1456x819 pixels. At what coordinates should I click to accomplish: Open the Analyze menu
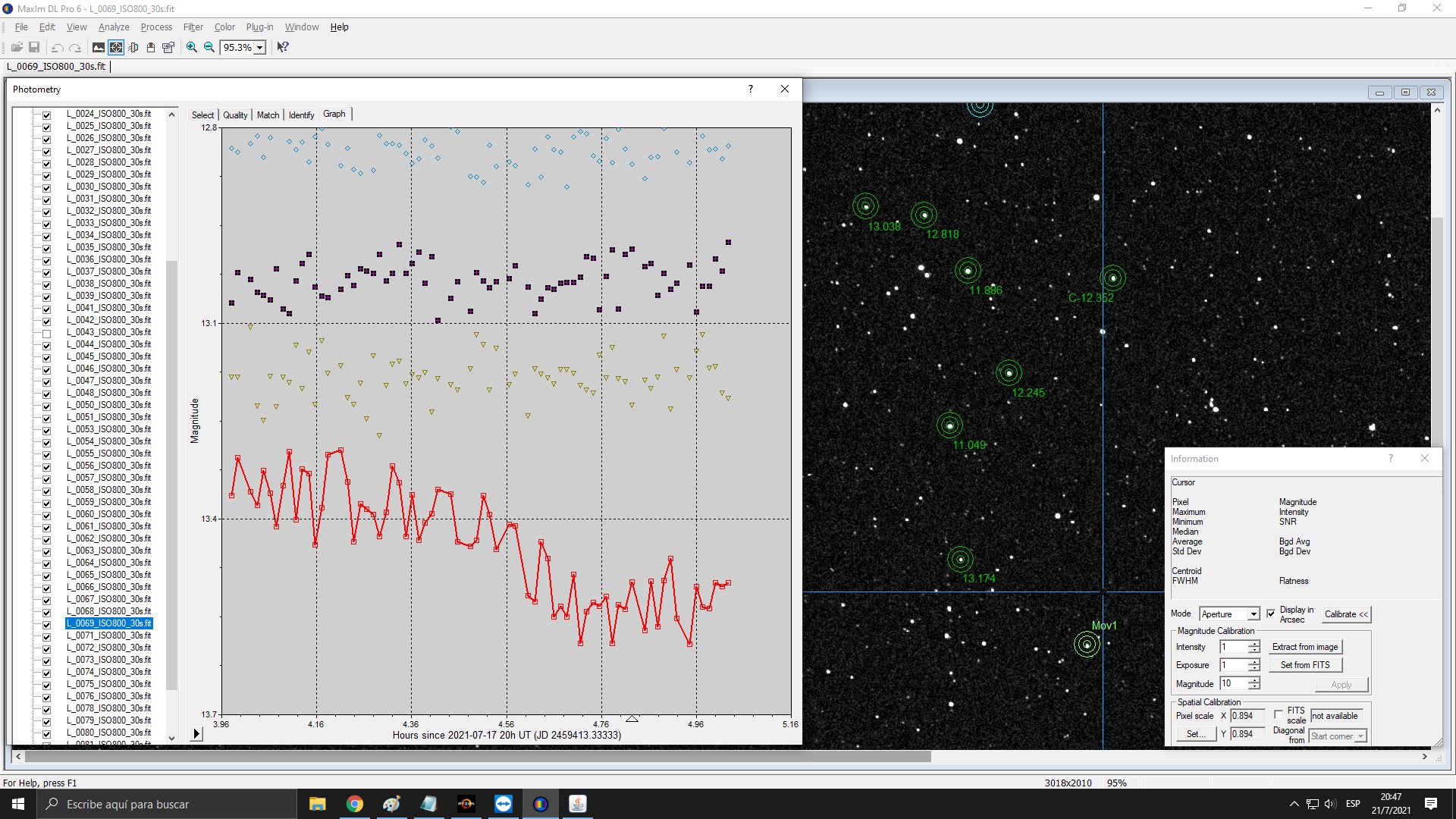click(114, 27)
